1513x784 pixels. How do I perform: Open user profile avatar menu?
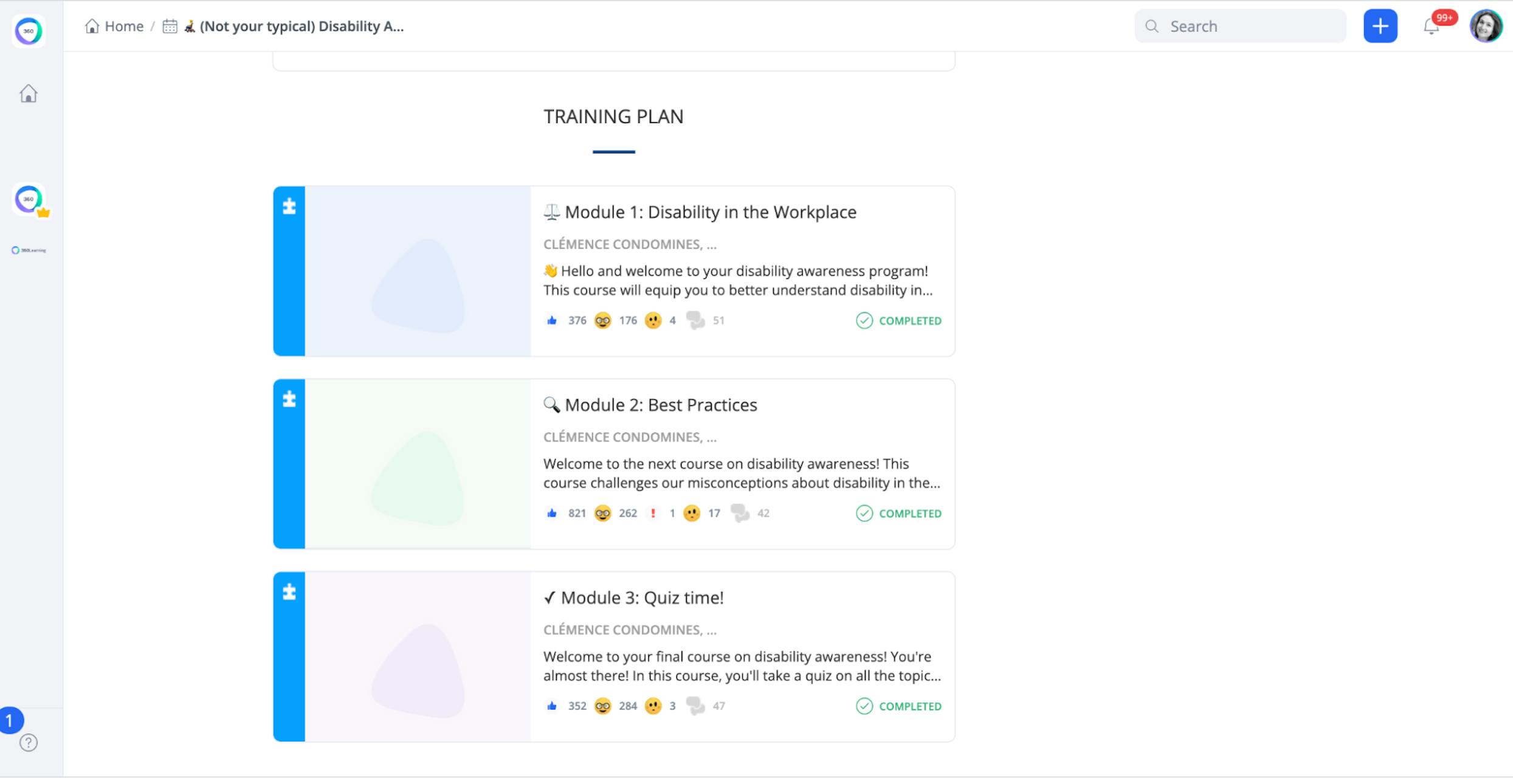pos(1486,26)
